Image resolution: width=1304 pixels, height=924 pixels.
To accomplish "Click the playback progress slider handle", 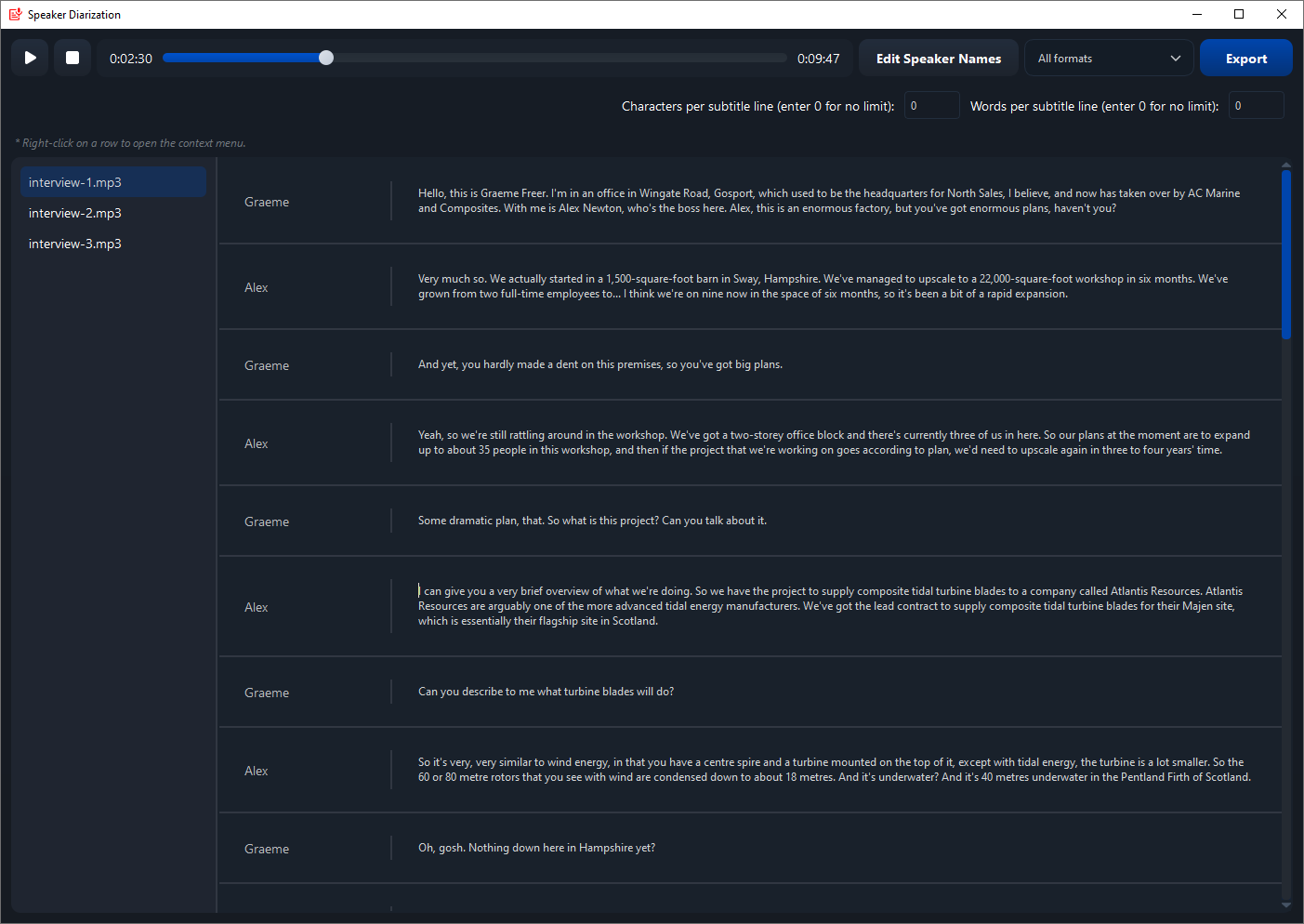I will click(325, 58).
